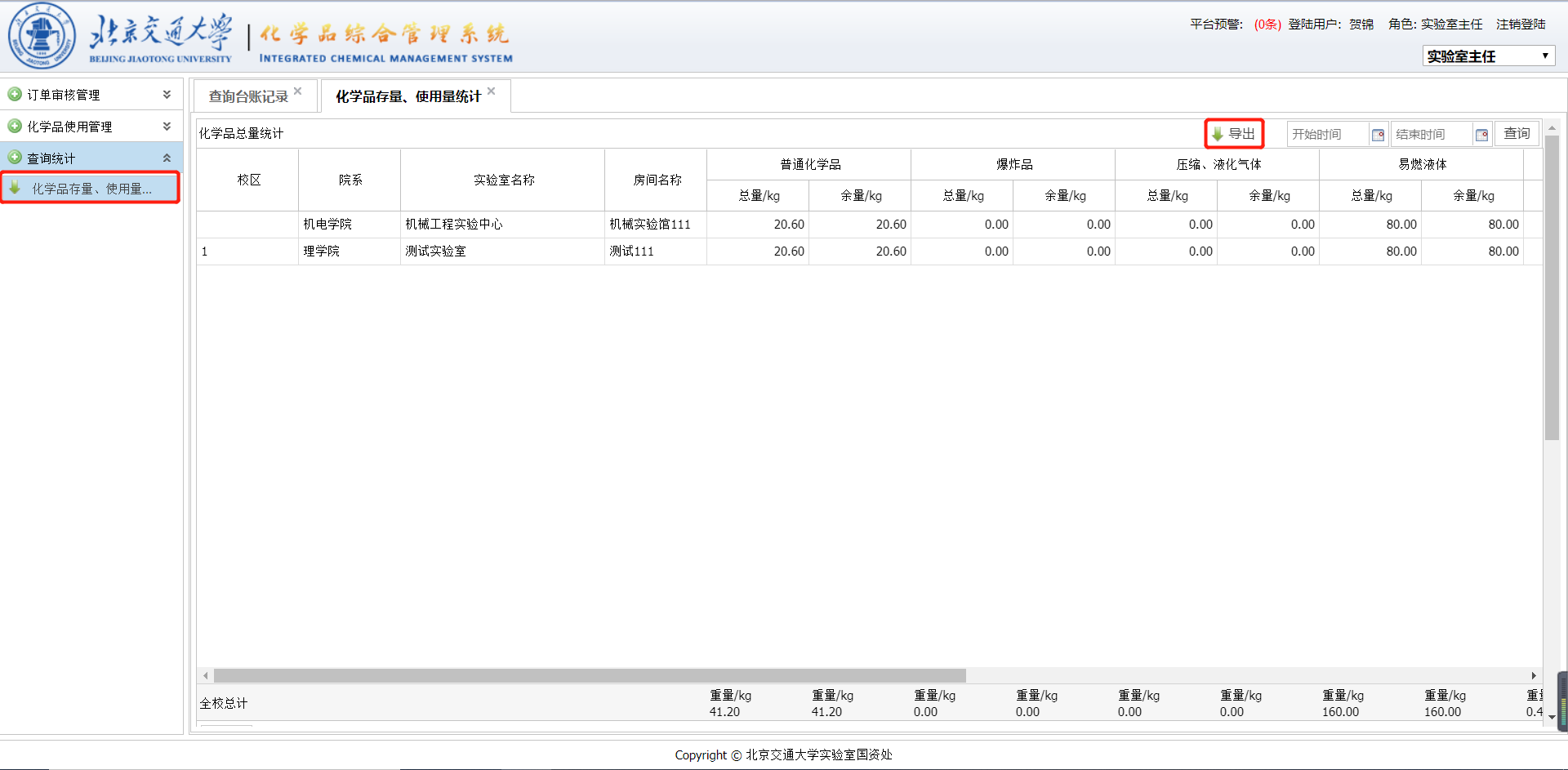This screenshot has height=770, width=1568.
Task: Open the start time calendar picker icon
Action: click(x=1378, y=135)
